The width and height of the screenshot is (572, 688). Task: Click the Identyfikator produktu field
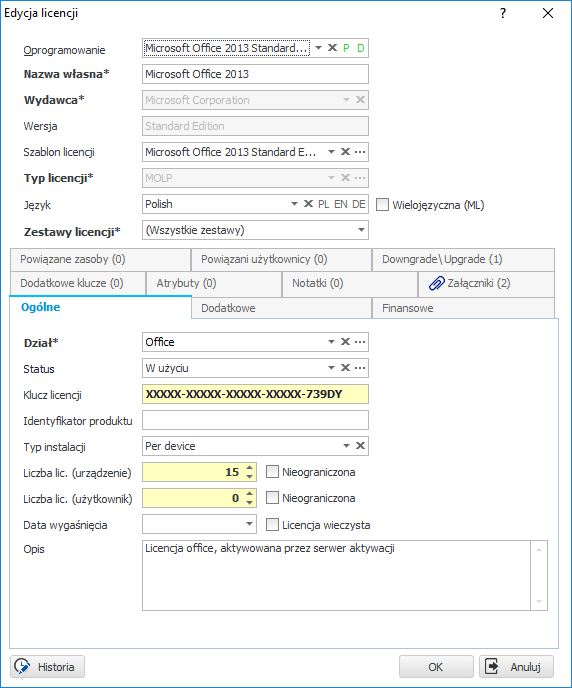(255, 420)
